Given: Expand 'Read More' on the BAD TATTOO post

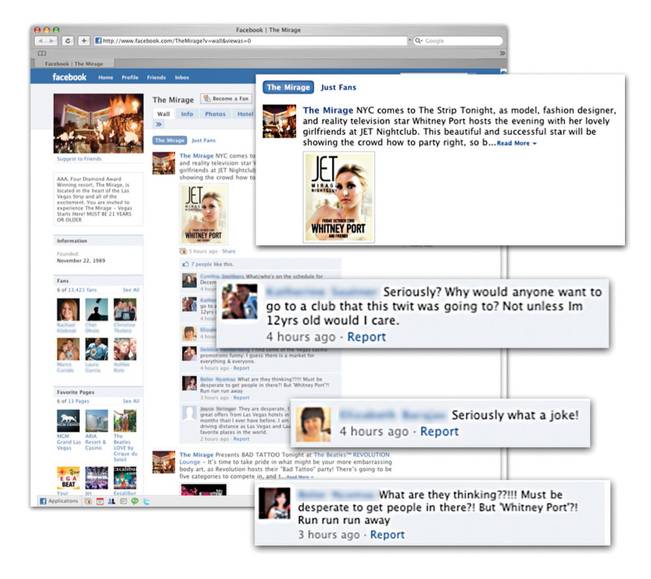Looking at the screenshot, I should click(300, 477).
